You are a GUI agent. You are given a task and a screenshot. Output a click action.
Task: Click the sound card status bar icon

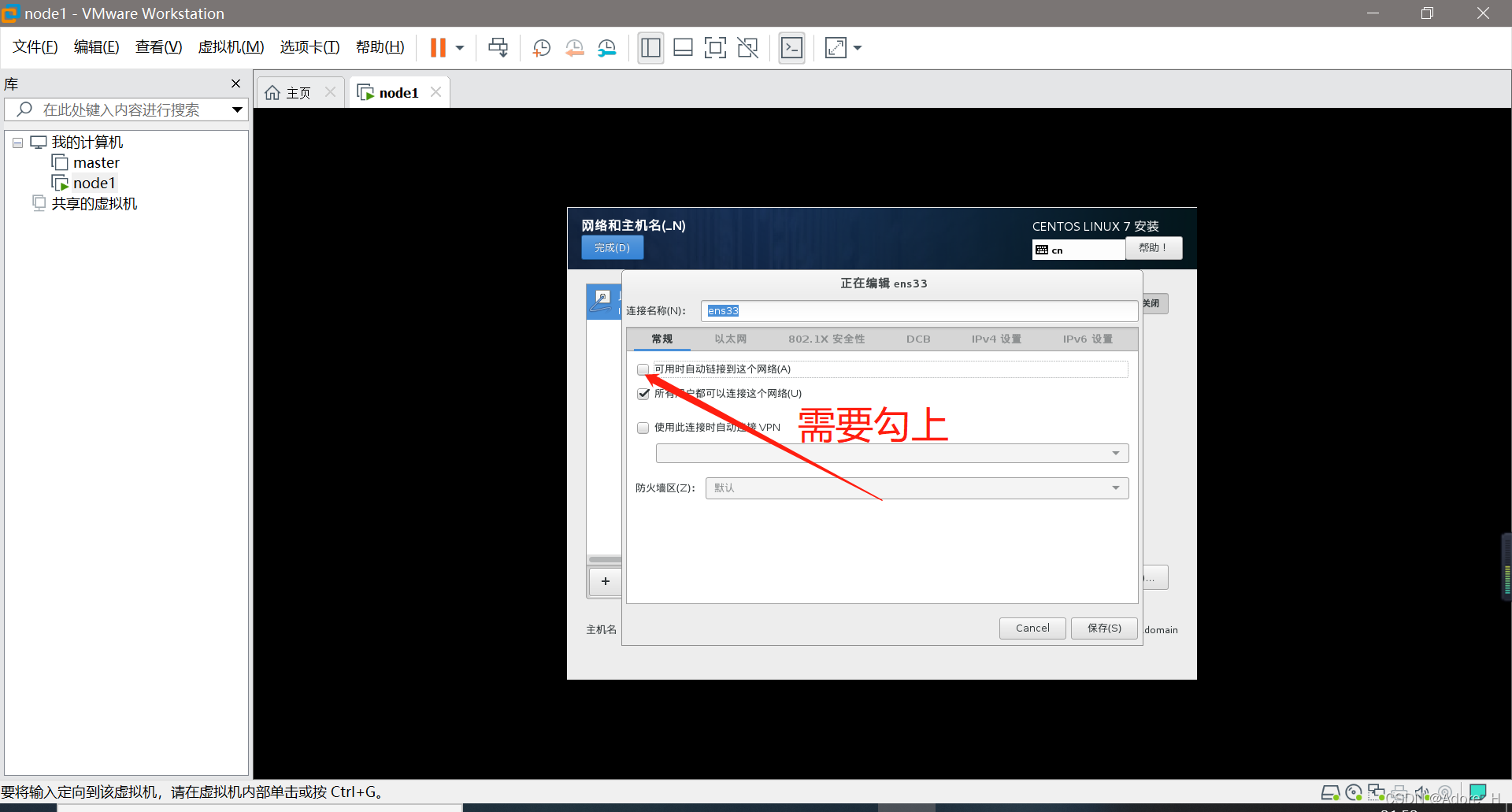tap(1422, 792)
